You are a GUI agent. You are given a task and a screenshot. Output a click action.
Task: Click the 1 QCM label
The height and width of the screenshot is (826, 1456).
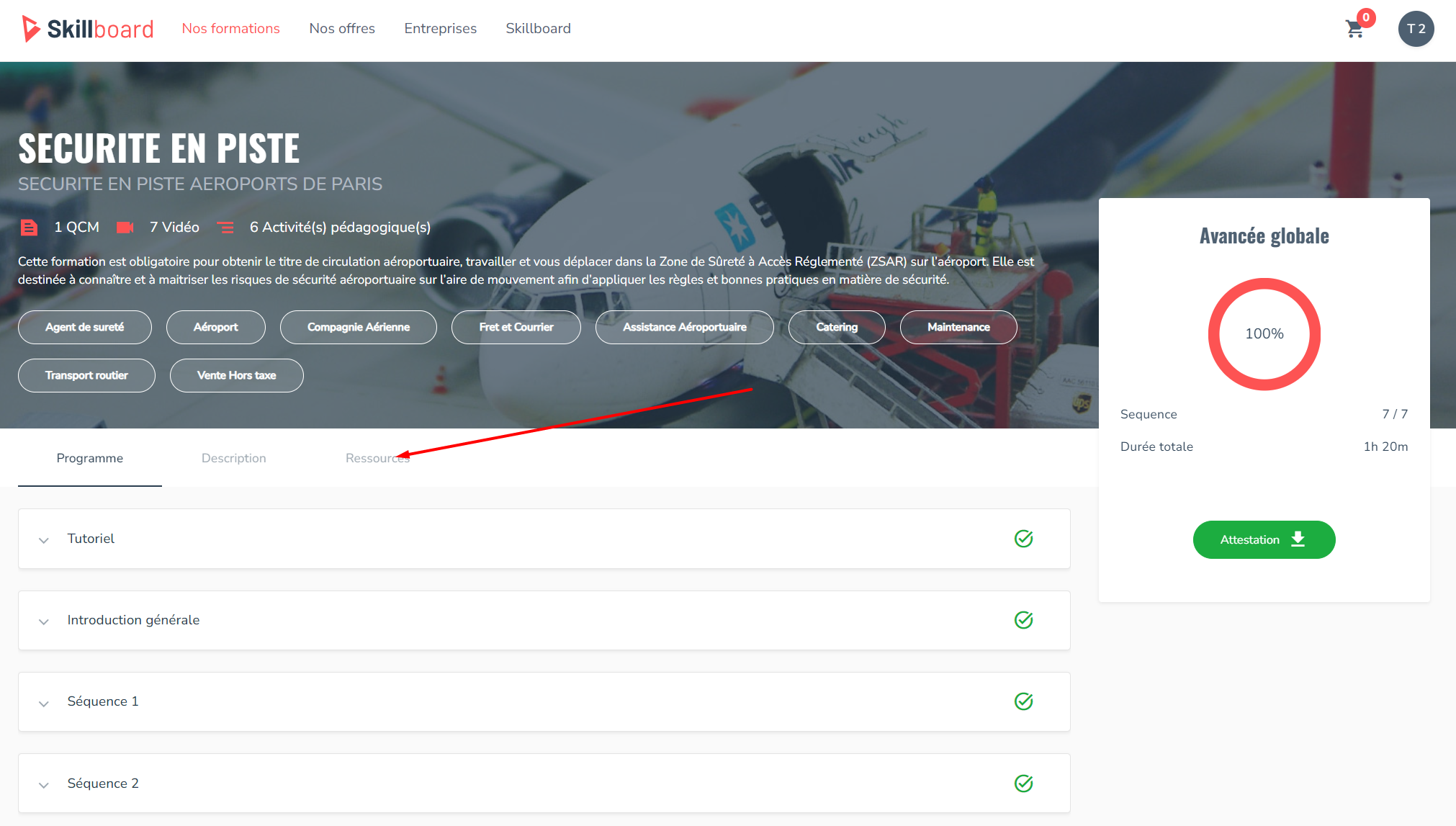tap(76, 228)
